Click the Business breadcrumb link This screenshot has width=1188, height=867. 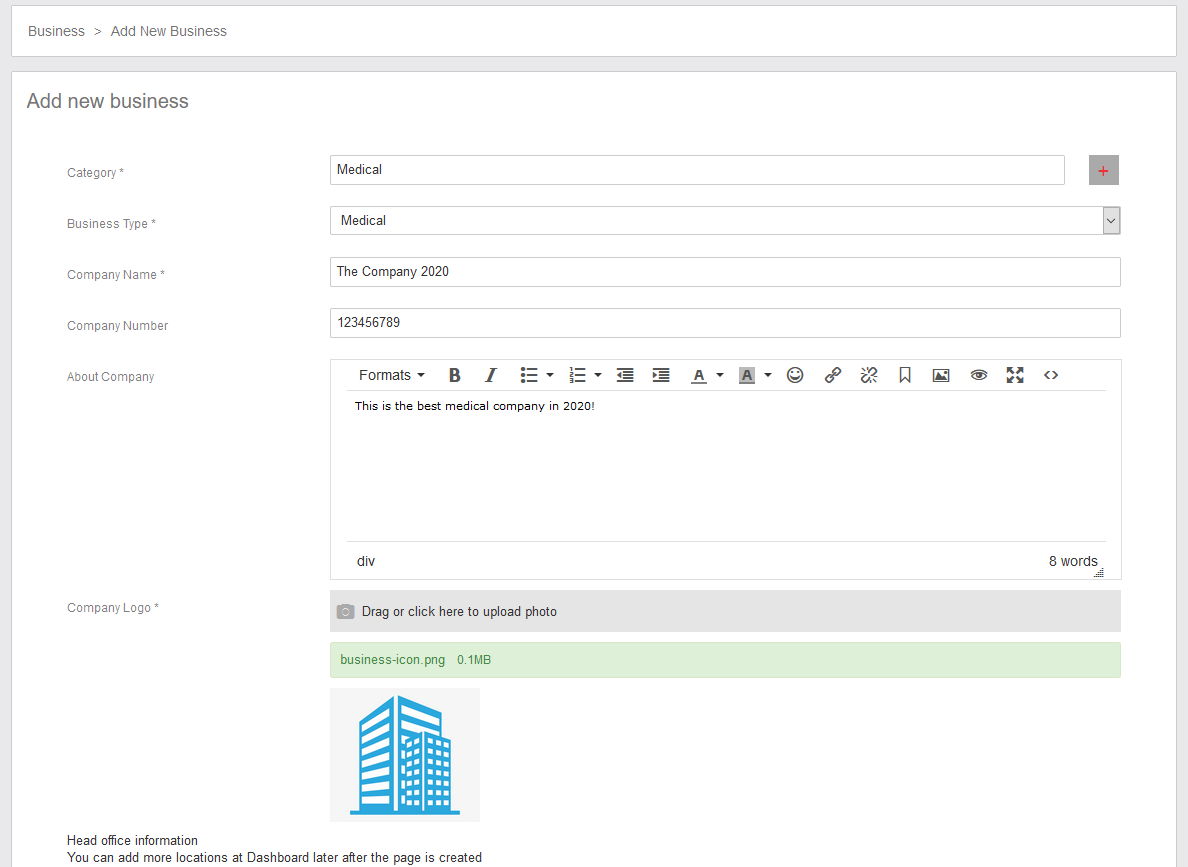[x=56, y=31]
